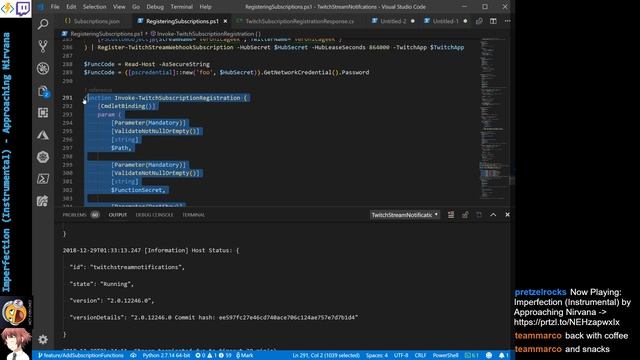Click the $Path, parameter on line 297
Viewport: 640px width, 360px height.
pos(121,148)
